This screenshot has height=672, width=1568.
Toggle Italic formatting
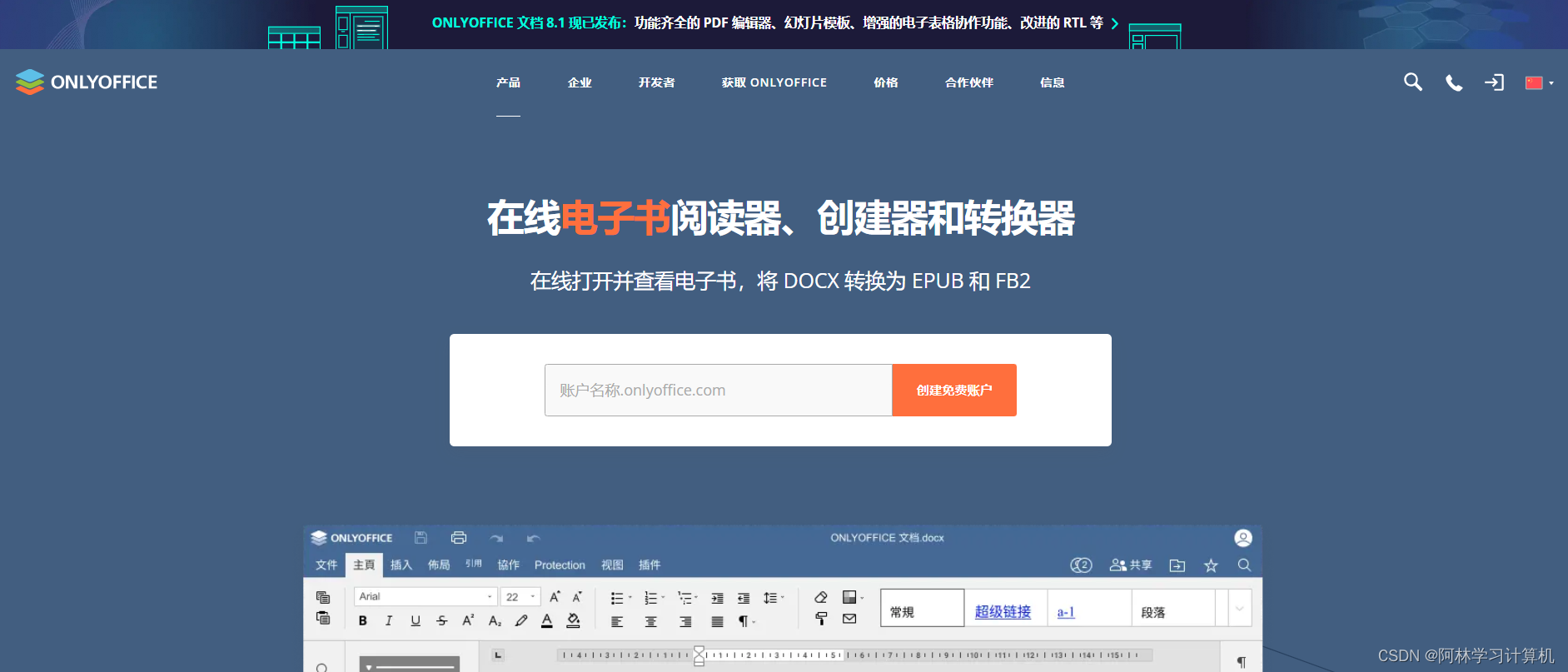coord(388,620)
